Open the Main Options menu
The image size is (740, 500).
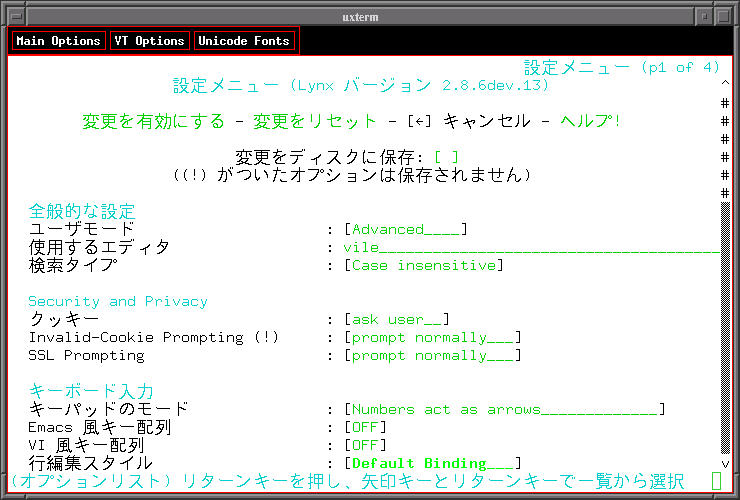click(x=58, y=41)
